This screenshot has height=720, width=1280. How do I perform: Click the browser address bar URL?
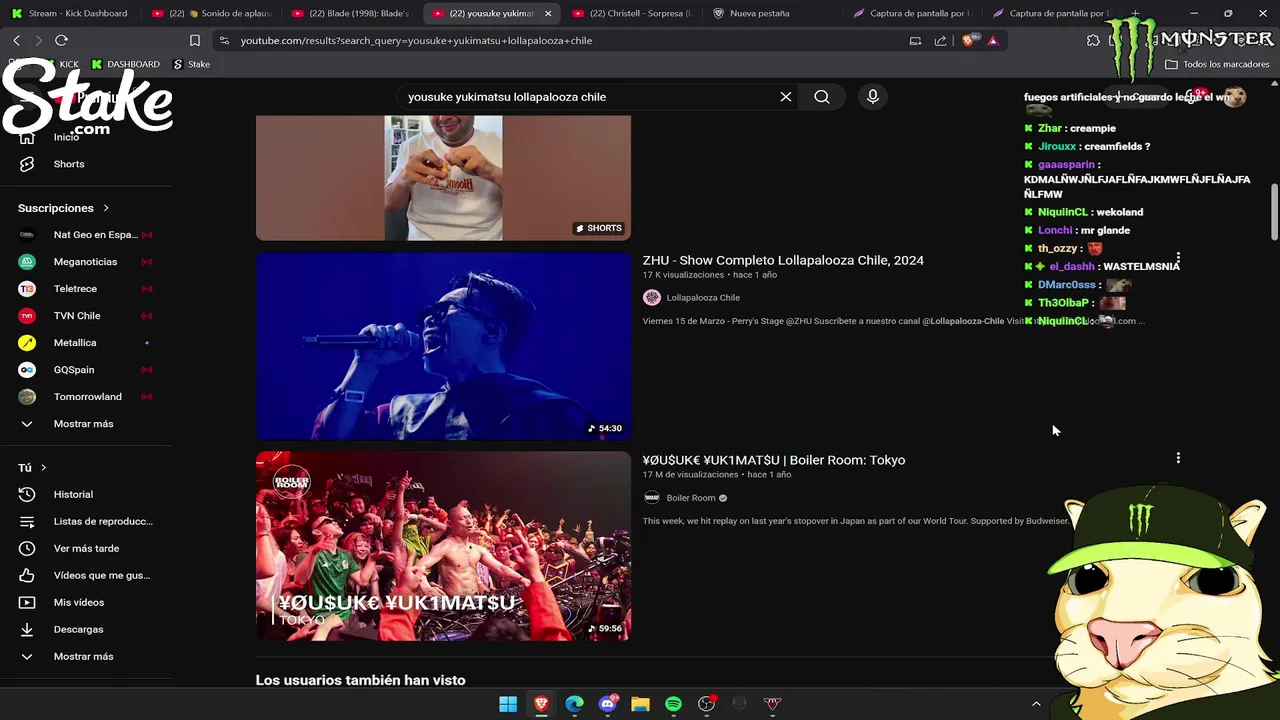click(x=416, y=40)
